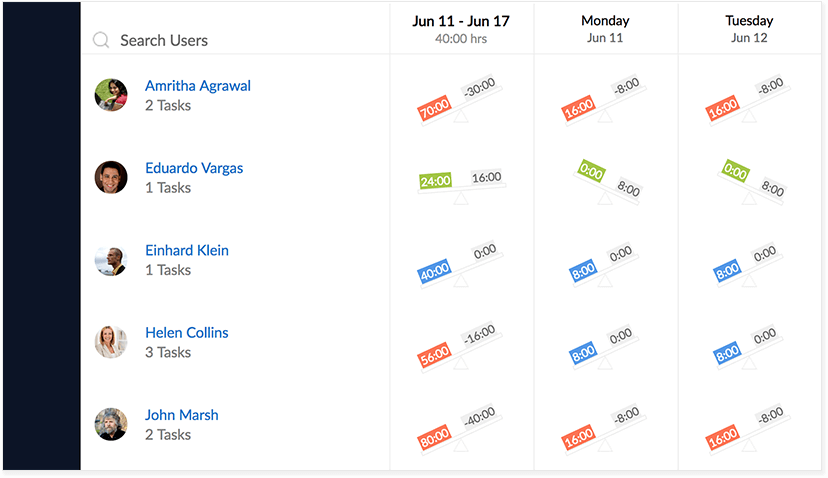This screenshot has height=478, width=828.
Task: Click Amritha Agrawal's Monday 16:00 scale icon
Action: tap(605, 99)
